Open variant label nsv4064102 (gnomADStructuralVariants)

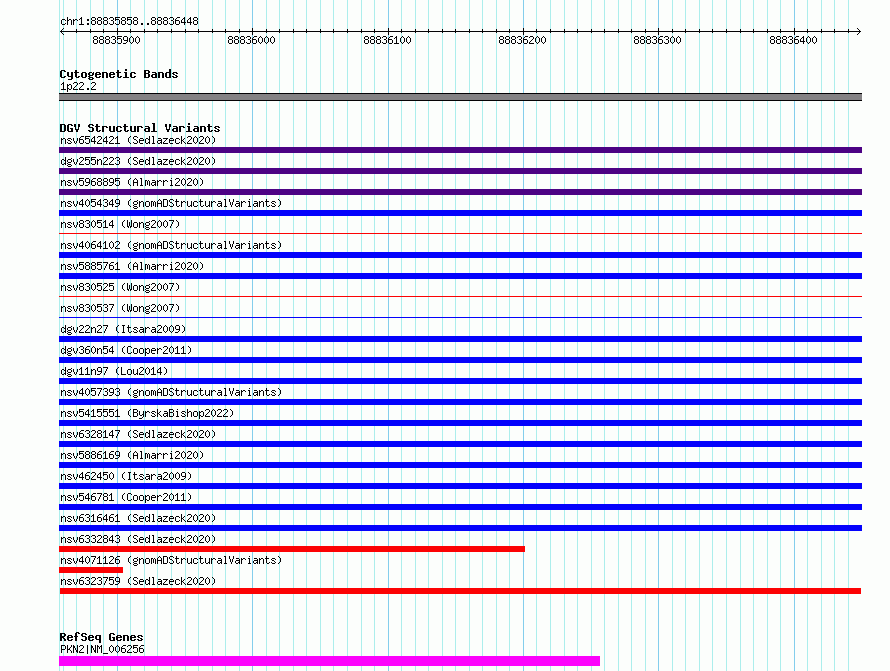pyautogui.click(x=171, y=245)
